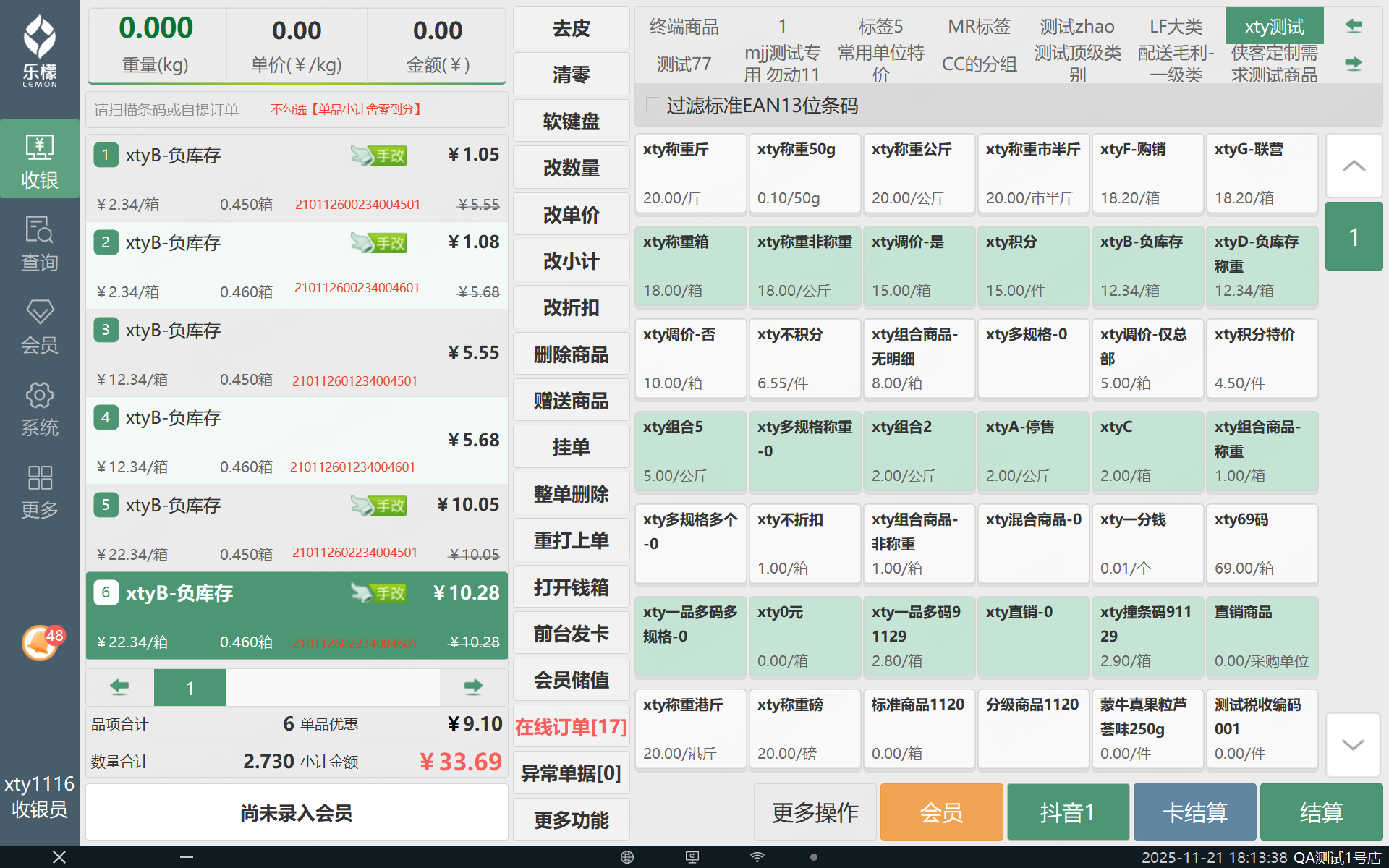Viewport: 1389px width, 868px height.
Task: Click the globe icon in the bottom taskbar
Action: click(627, 857)
